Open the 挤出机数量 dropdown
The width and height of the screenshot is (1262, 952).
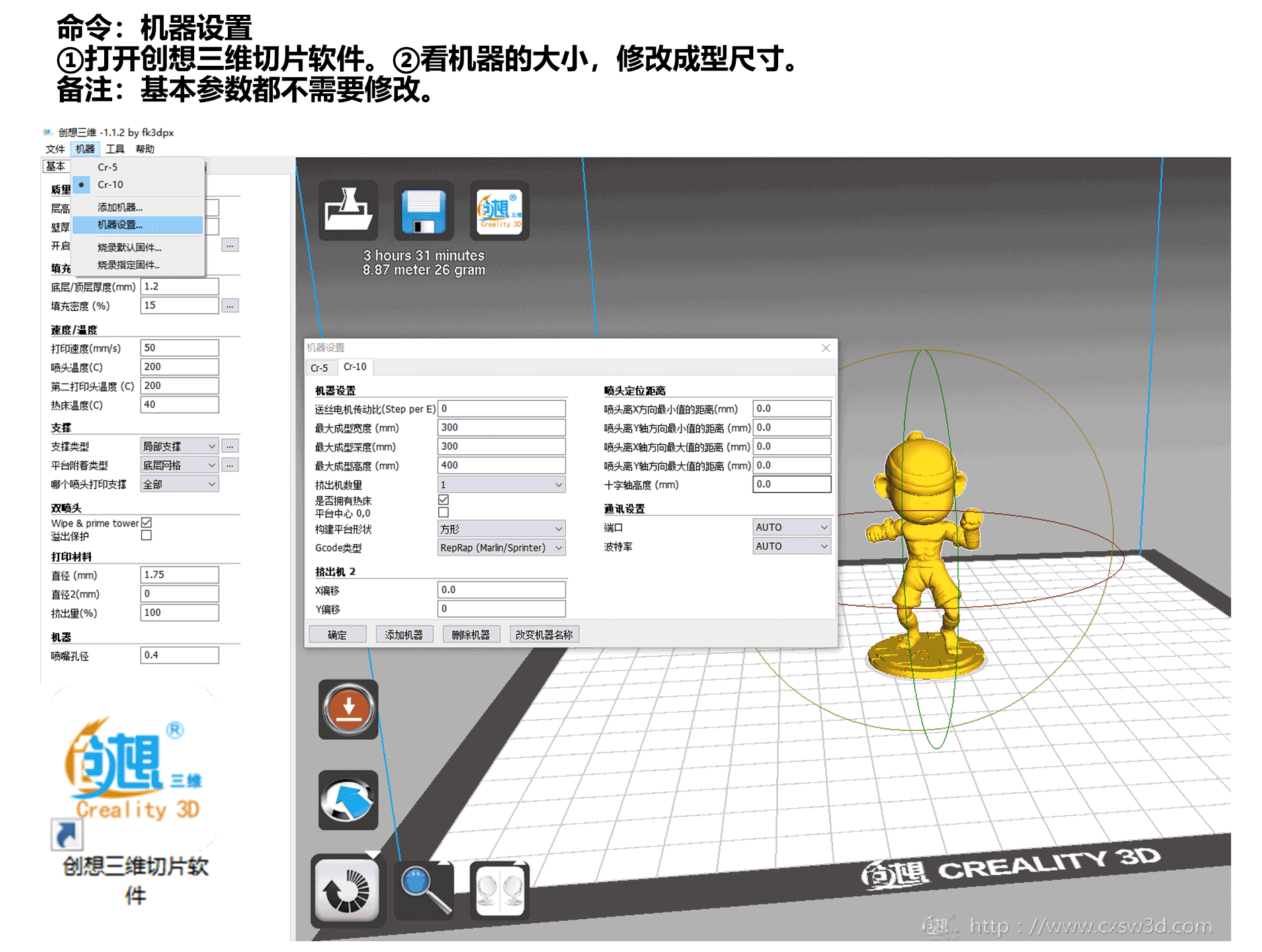pyautogui.click(x=501, y=484)
